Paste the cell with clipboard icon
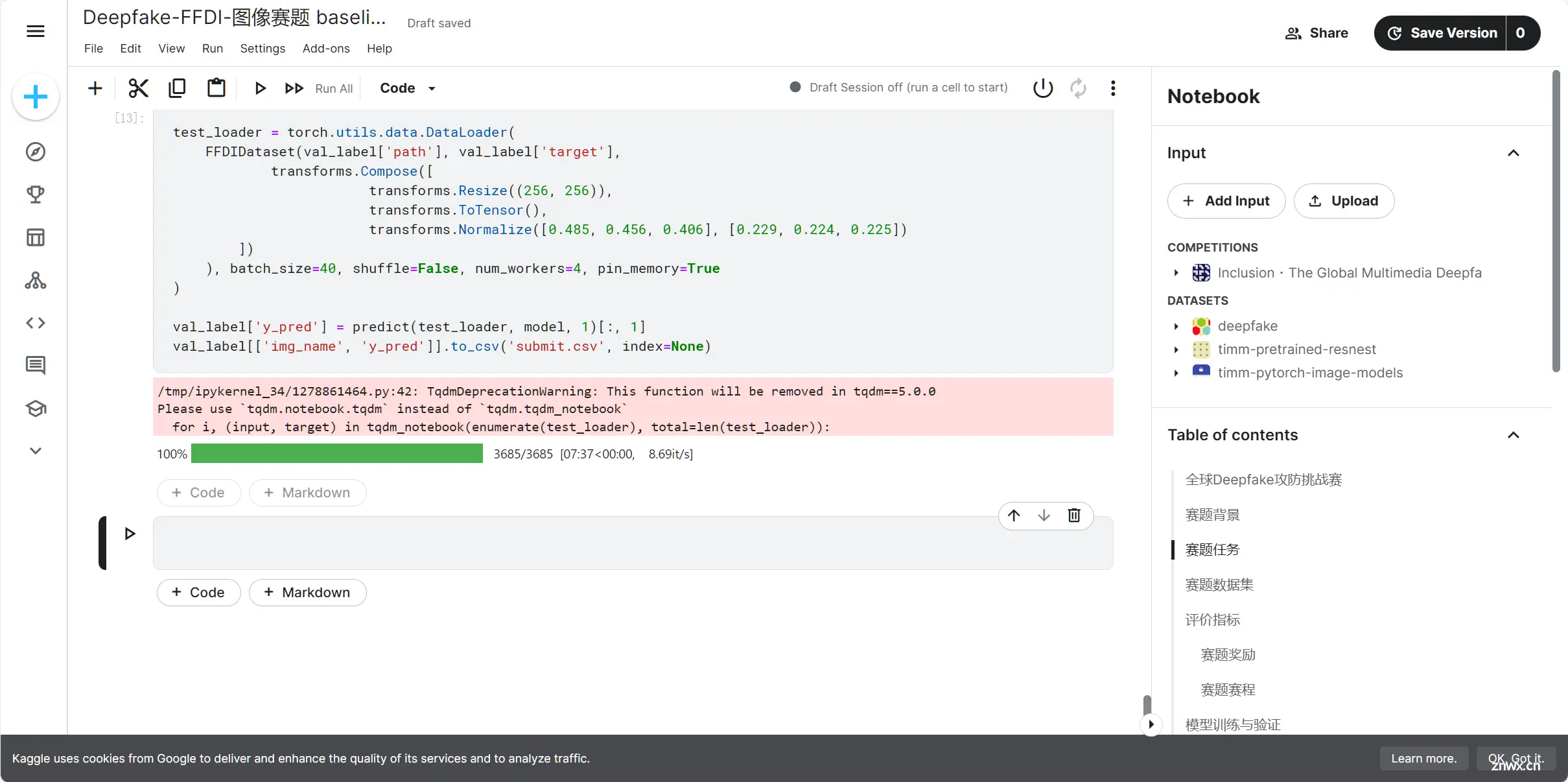The height and width of the screenshot is (782, 1568). (x=216, y=88)
